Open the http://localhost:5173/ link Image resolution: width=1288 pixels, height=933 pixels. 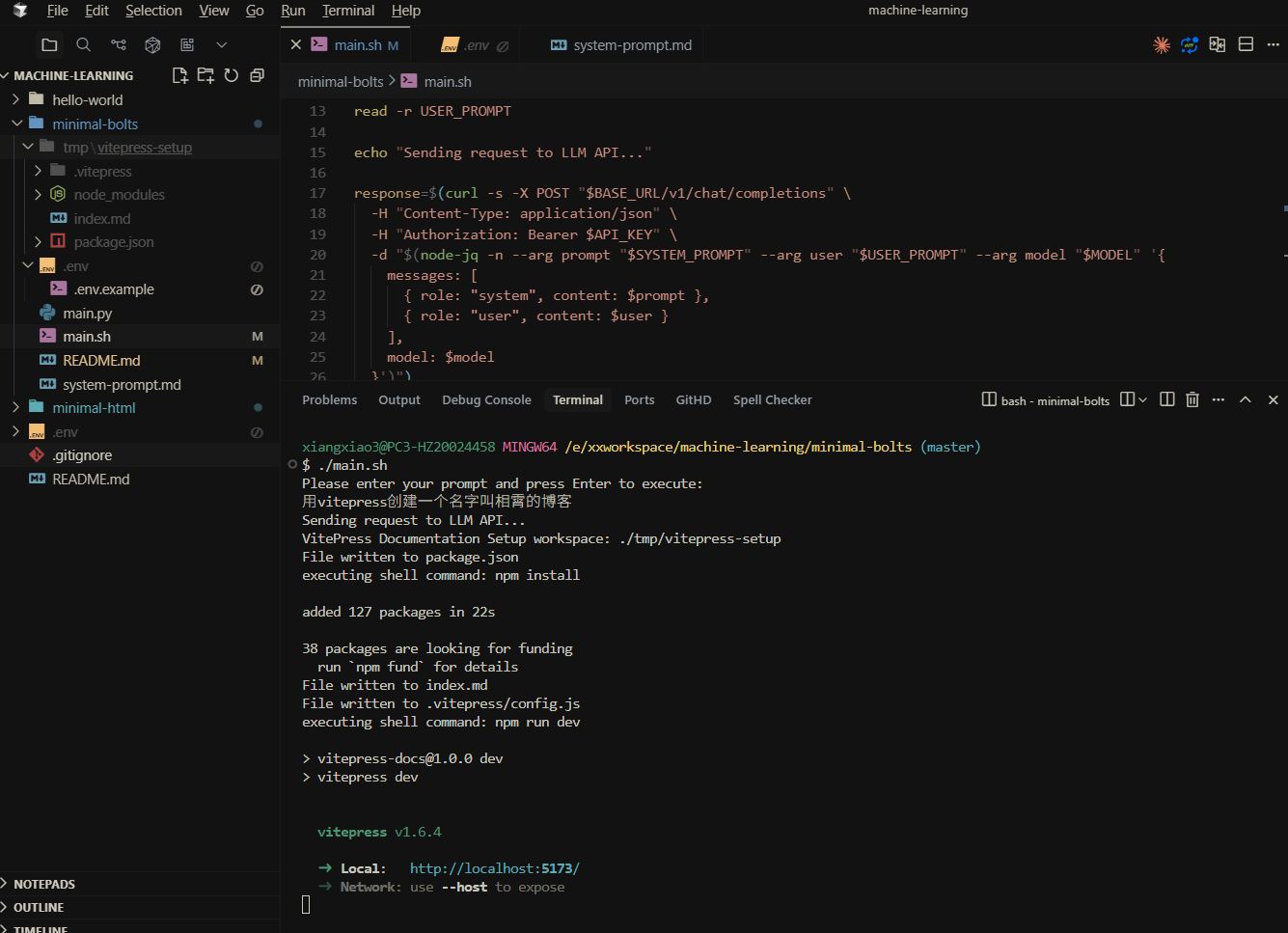coord(495,868)
